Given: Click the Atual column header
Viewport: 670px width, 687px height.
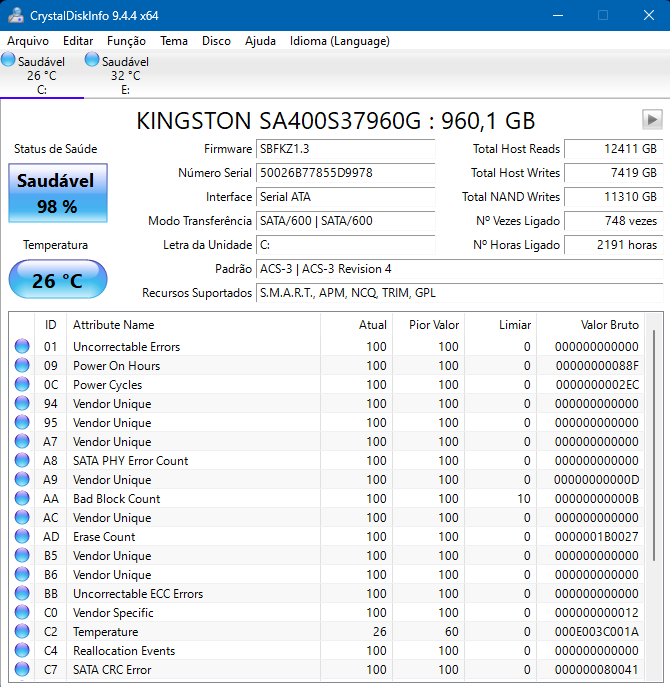Looking at the screenshot, I should (357, 325).
